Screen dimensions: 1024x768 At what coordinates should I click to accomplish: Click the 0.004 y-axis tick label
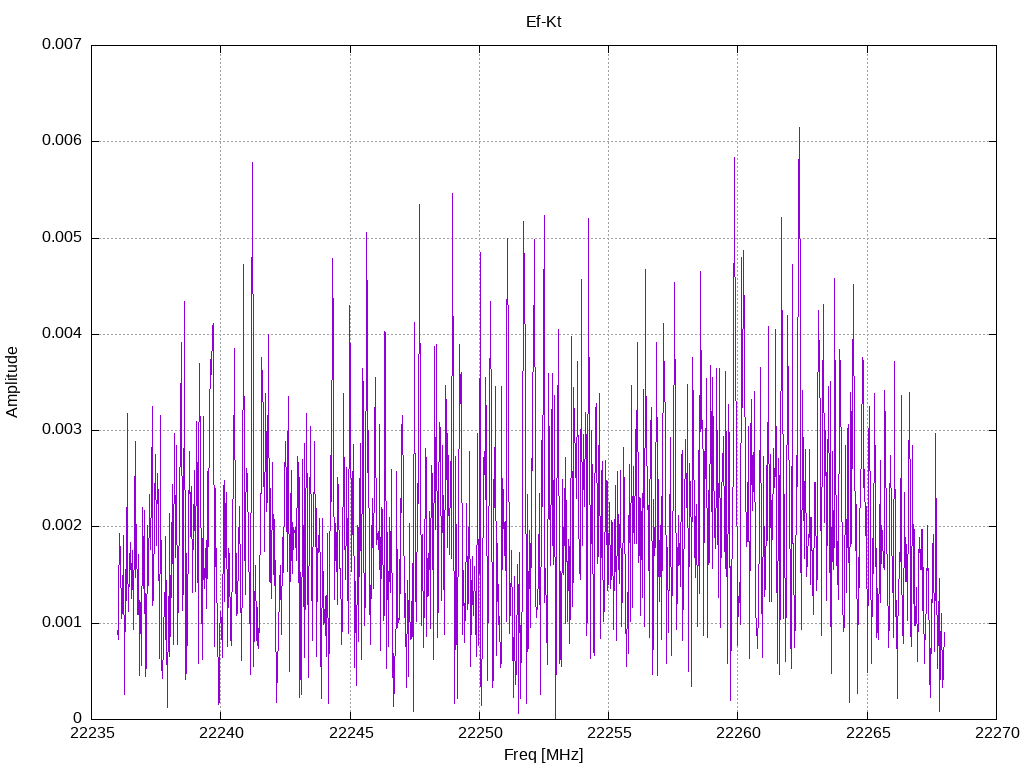click(x=62, y=334)
